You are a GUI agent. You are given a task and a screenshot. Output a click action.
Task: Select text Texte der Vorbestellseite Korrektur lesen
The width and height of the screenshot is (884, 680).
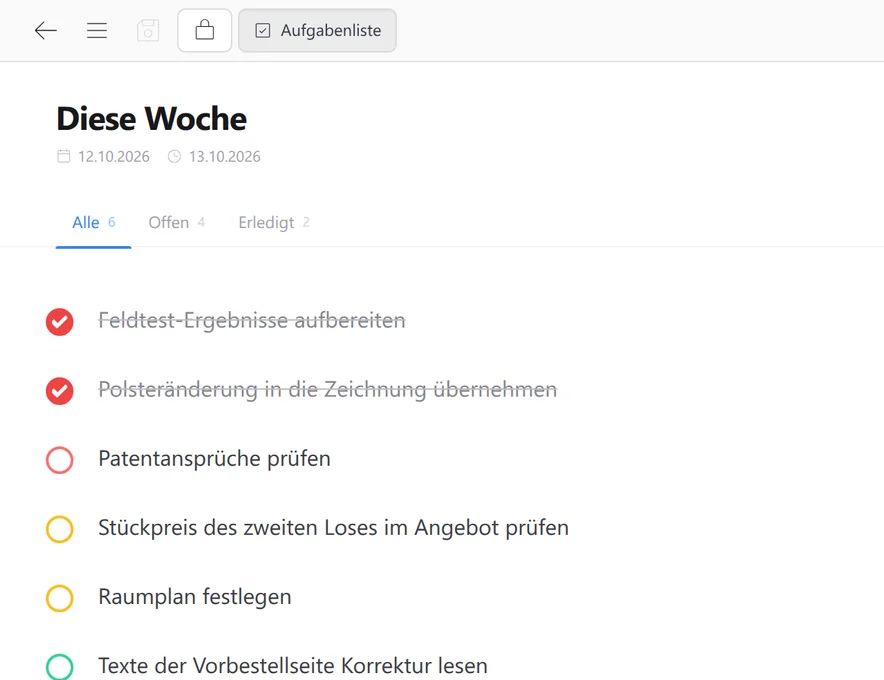[x=293, y=666]
